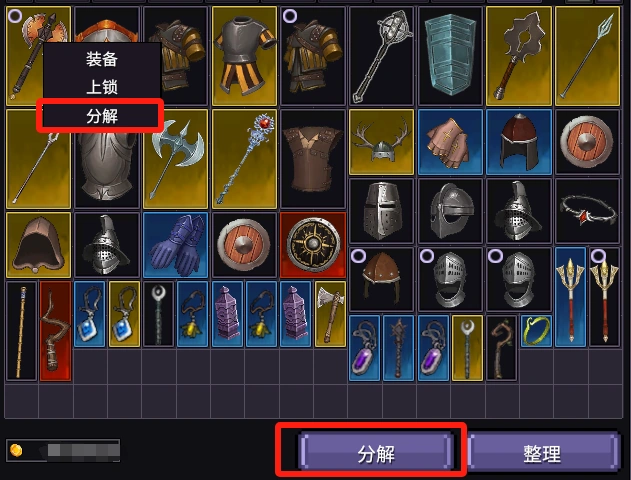Select the brown leather vest armor

313,159
